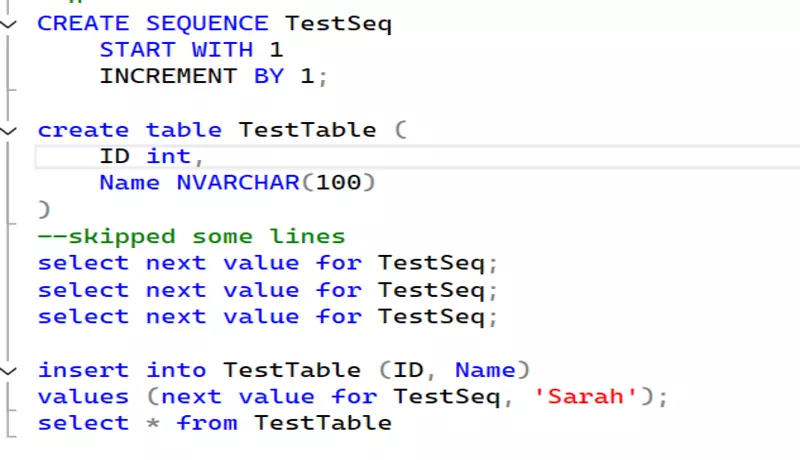Click the asterisk in the select statement
This screenshot has width=800, height=460.
152,423
